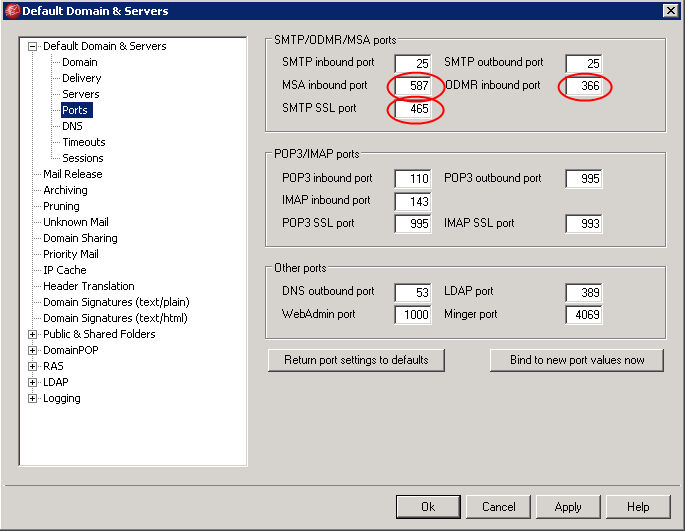Click the IMAP SSL port field
Screen dimensions: 685x531
(584, 224)
